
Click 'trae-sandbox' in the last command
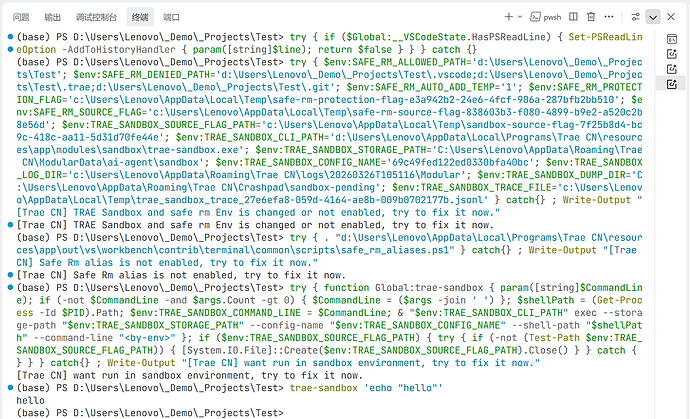[323, 388]
